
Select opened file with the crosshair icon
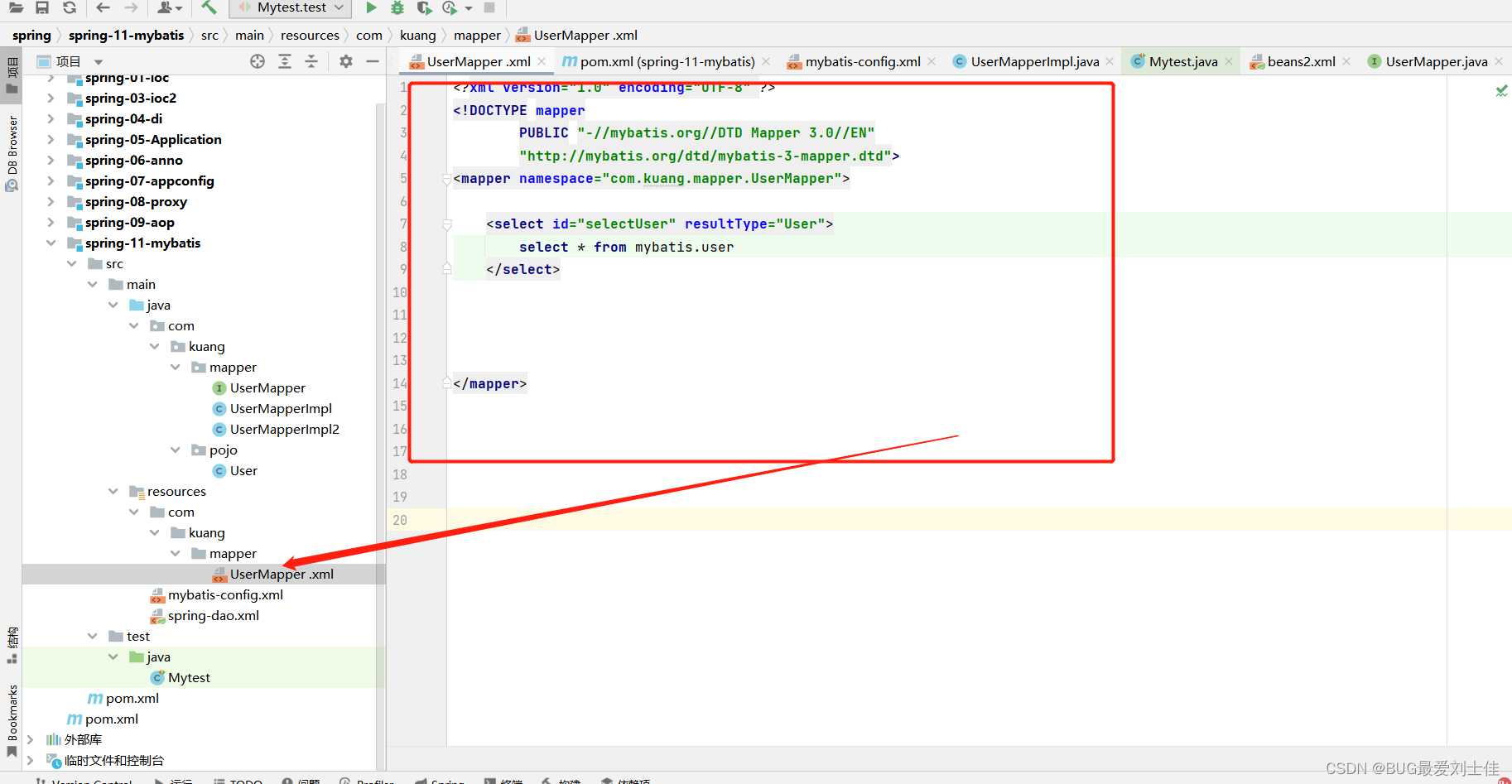[257, 60]
